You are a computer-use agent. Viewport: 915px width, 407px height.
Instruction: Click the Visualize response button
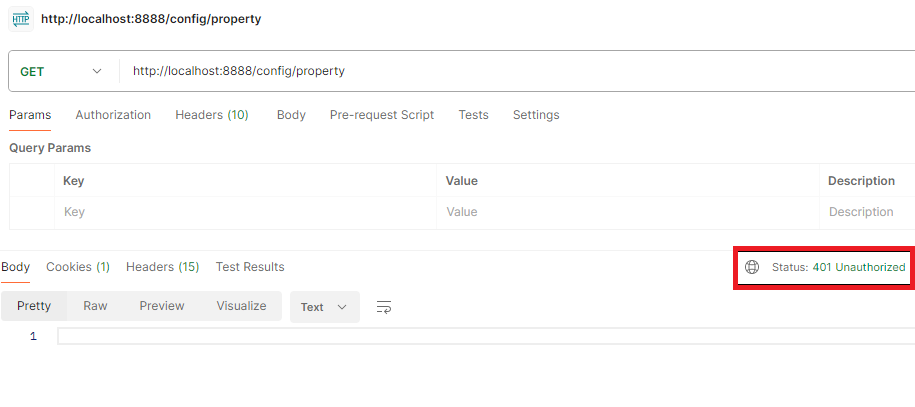tap(241, 306)
